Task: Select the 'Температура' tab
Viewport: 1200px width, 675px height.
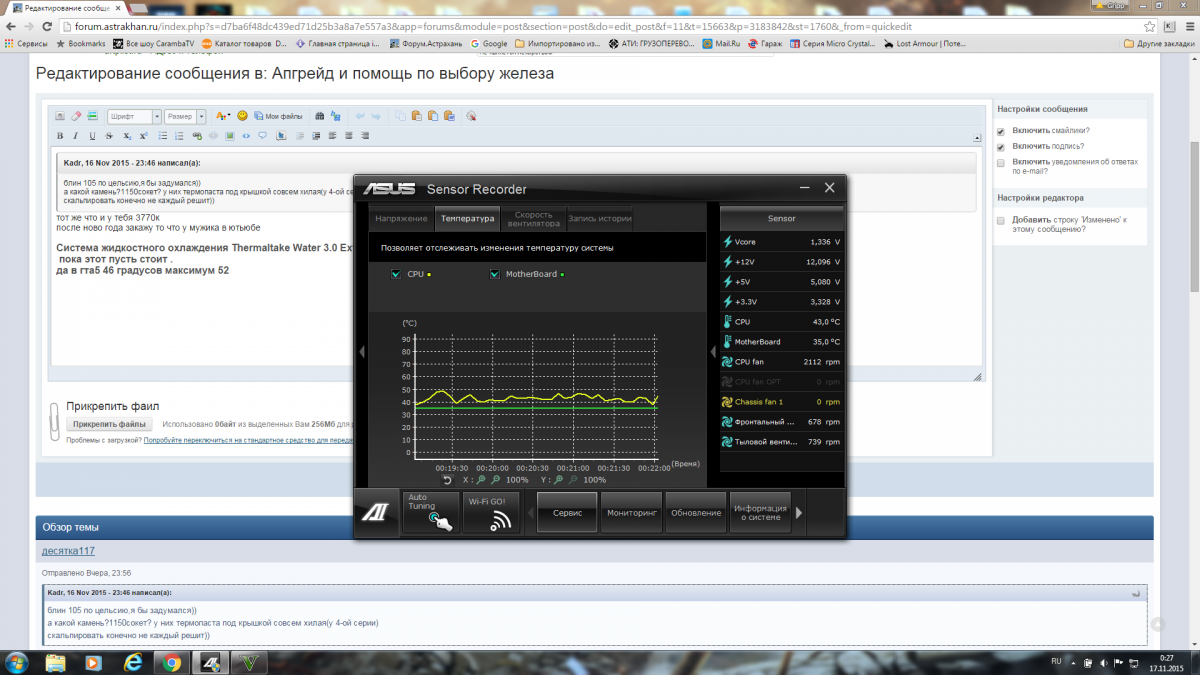Action: 467,218
